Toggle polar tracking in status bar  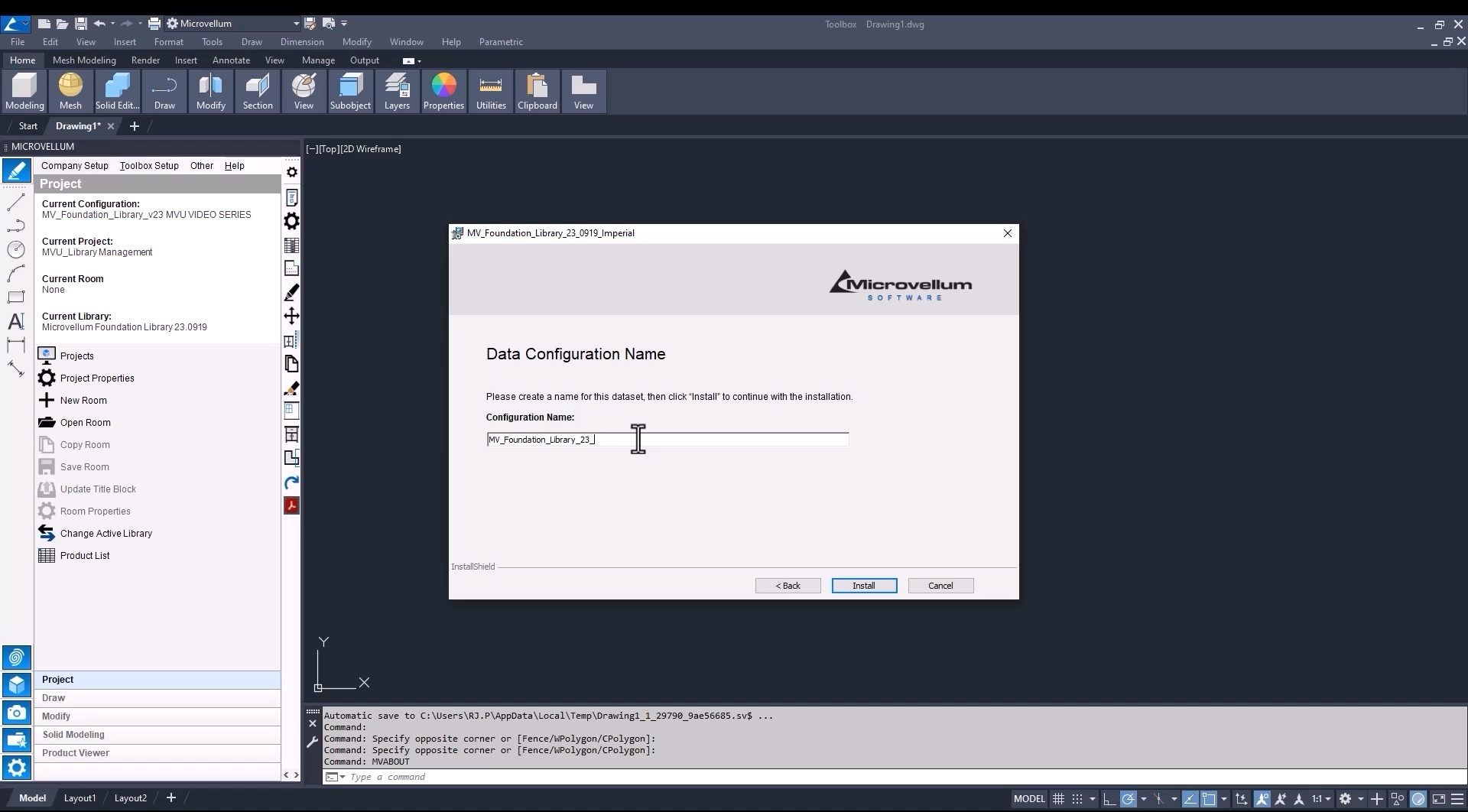click(x=1128, y=798)
